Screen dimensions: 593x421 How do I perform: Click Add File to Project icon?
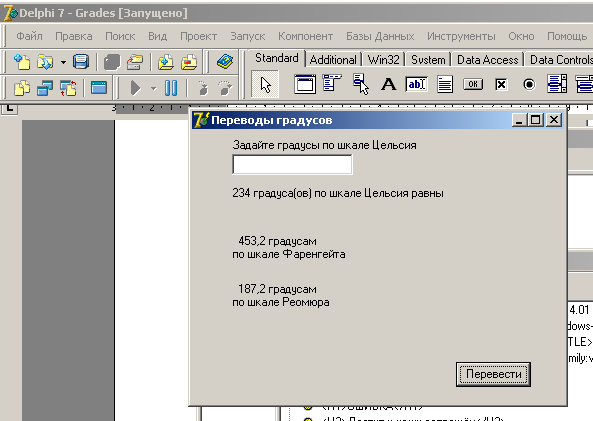coord(166,62)
